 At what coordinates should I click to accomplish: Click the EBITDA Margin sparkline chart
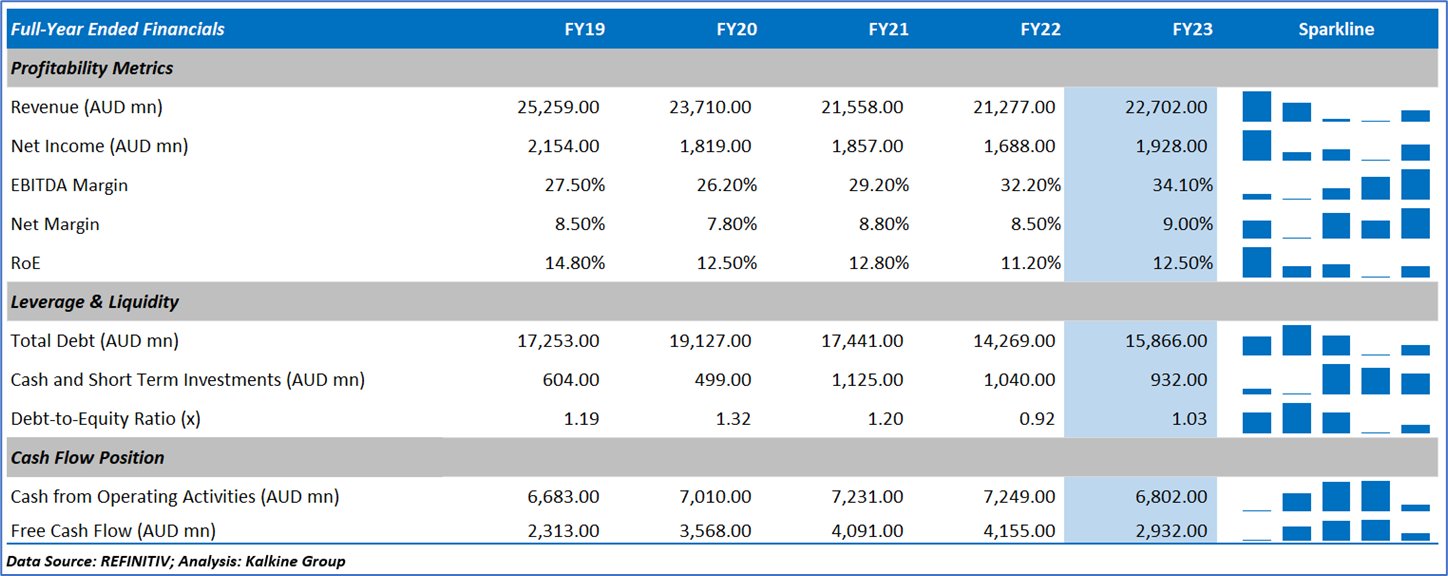[x=1336, y=185]
